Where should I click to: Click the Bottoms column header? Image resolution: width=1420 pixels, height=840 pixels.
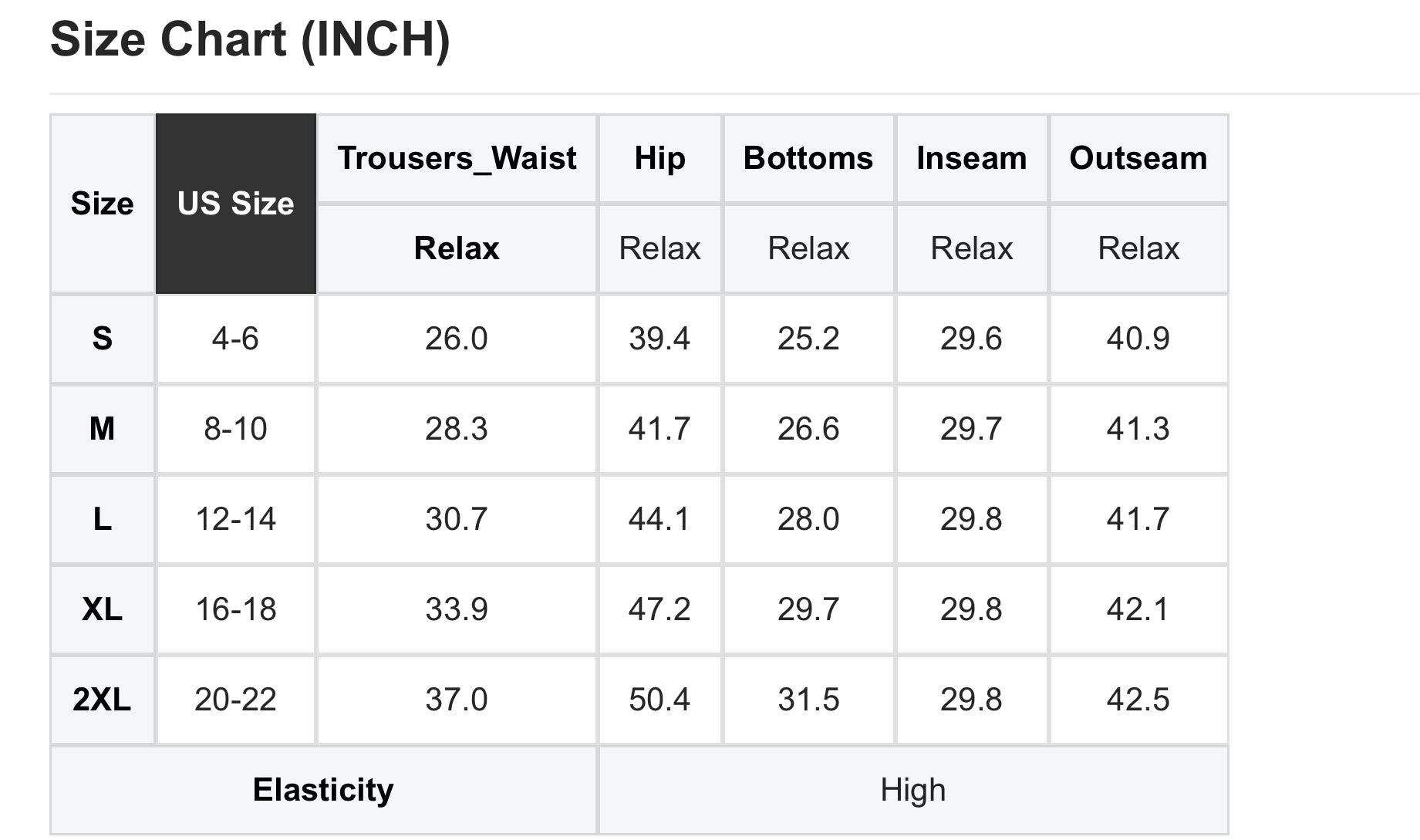pyautogui.click(x=808, y=158)
